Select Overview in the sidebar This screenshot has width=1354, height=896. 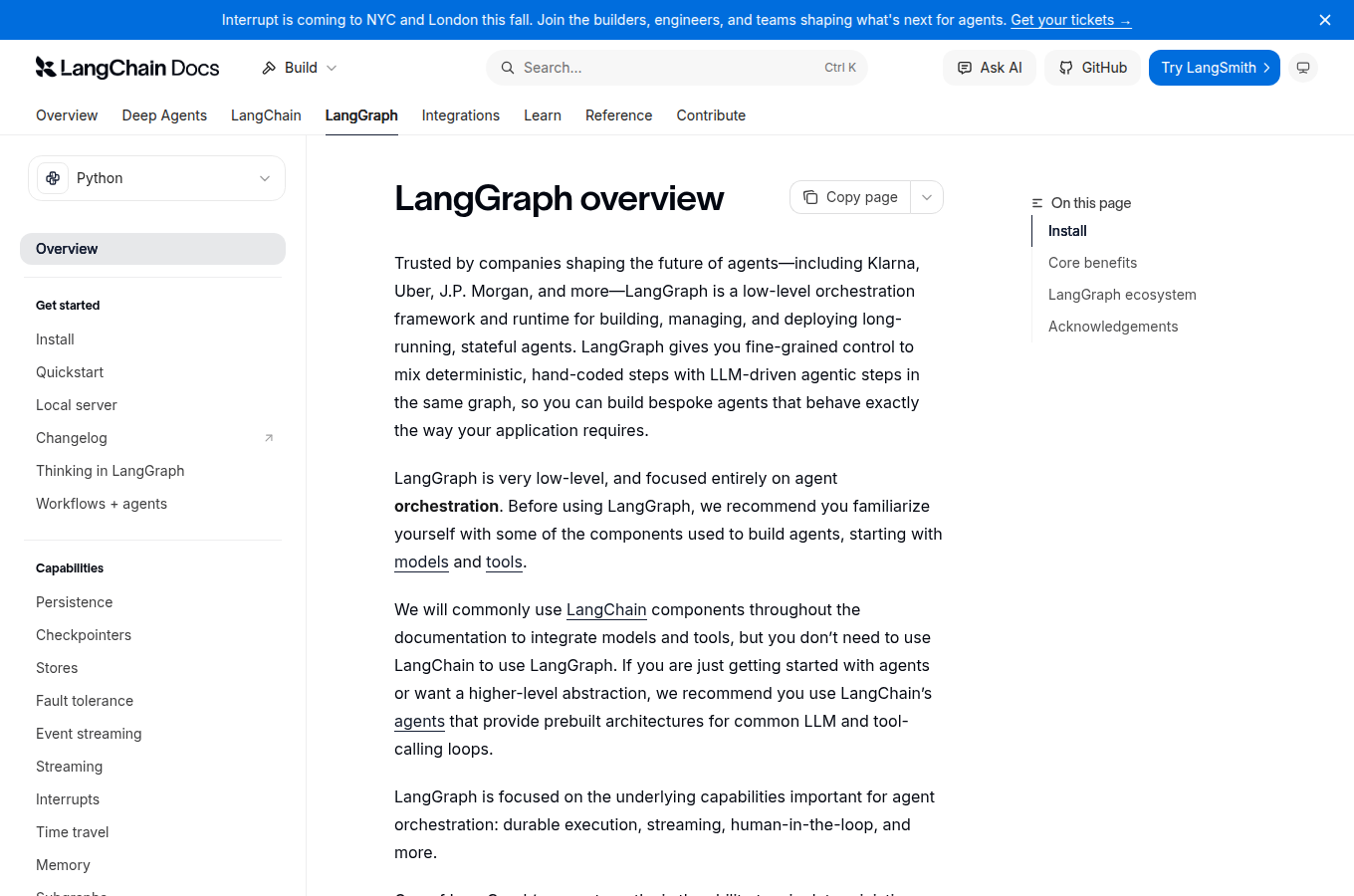(x=152, y=249)
